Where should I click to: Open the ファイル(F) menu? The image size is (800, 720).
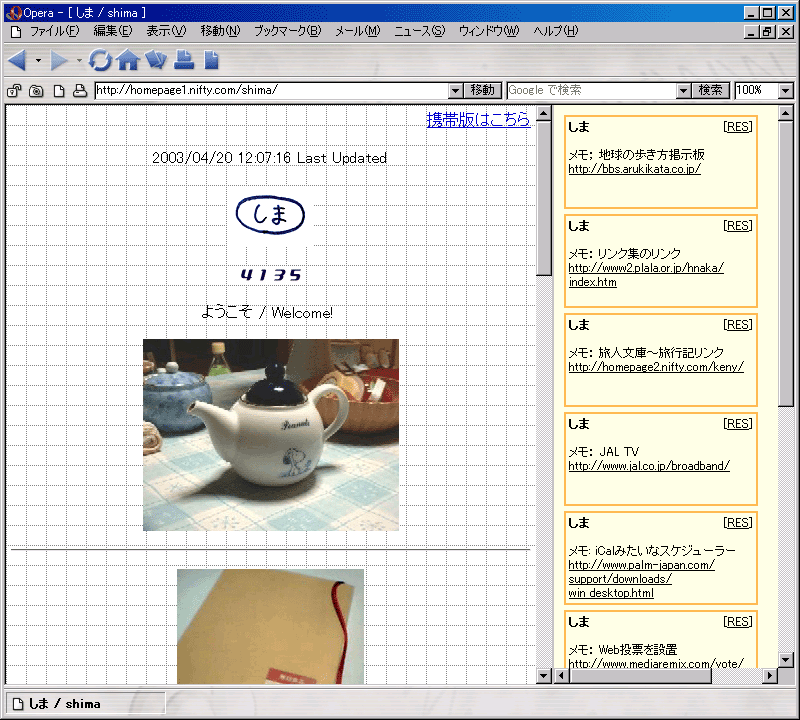[x=55, y=32]
